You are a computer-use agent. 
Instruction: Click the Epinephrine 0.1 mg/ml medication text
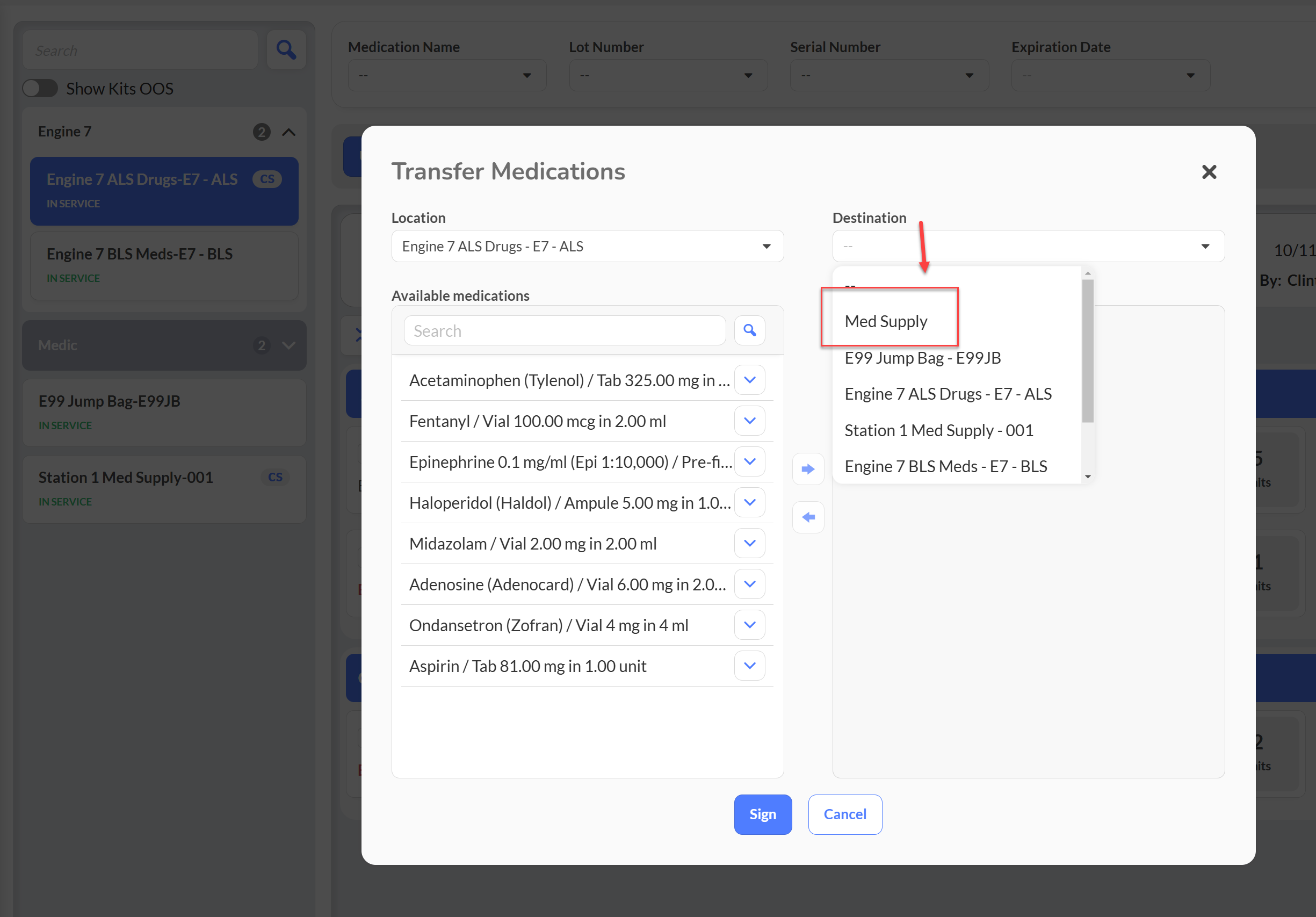pyautogui.click(x=571, y=462)
